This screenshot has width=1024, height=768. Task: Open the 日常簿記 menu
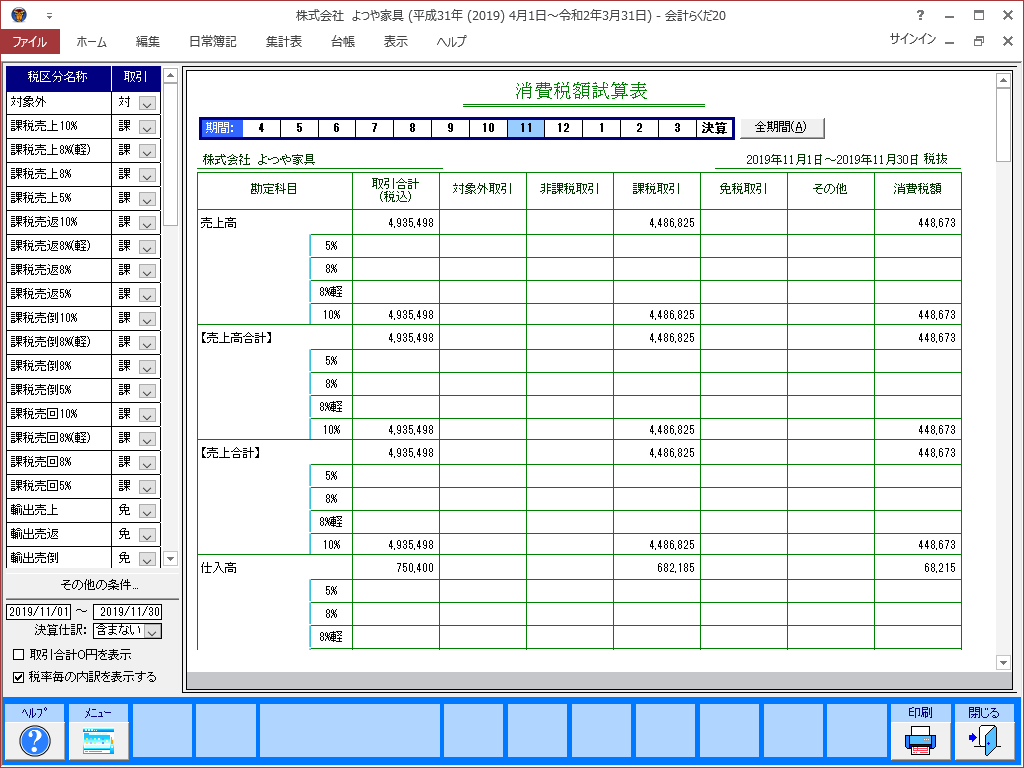point(213,41)
